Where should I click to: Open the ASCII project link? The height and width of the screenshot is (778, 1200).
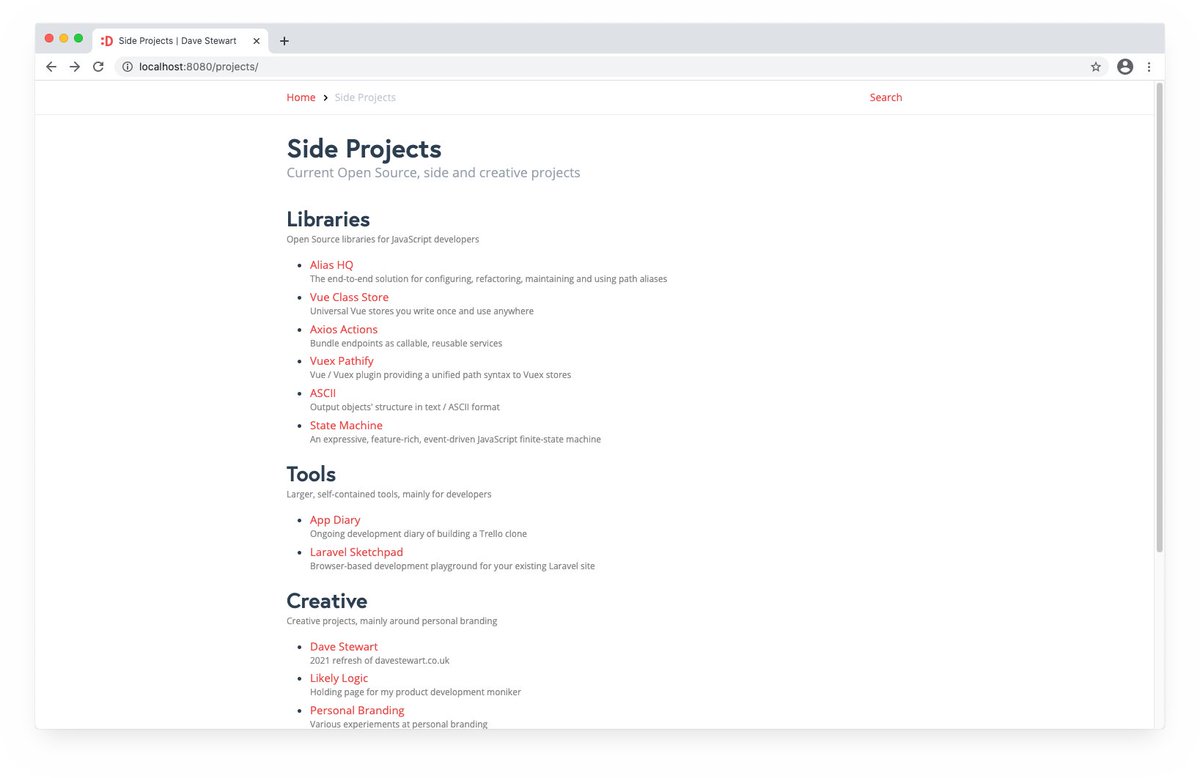tap(323, 393)
